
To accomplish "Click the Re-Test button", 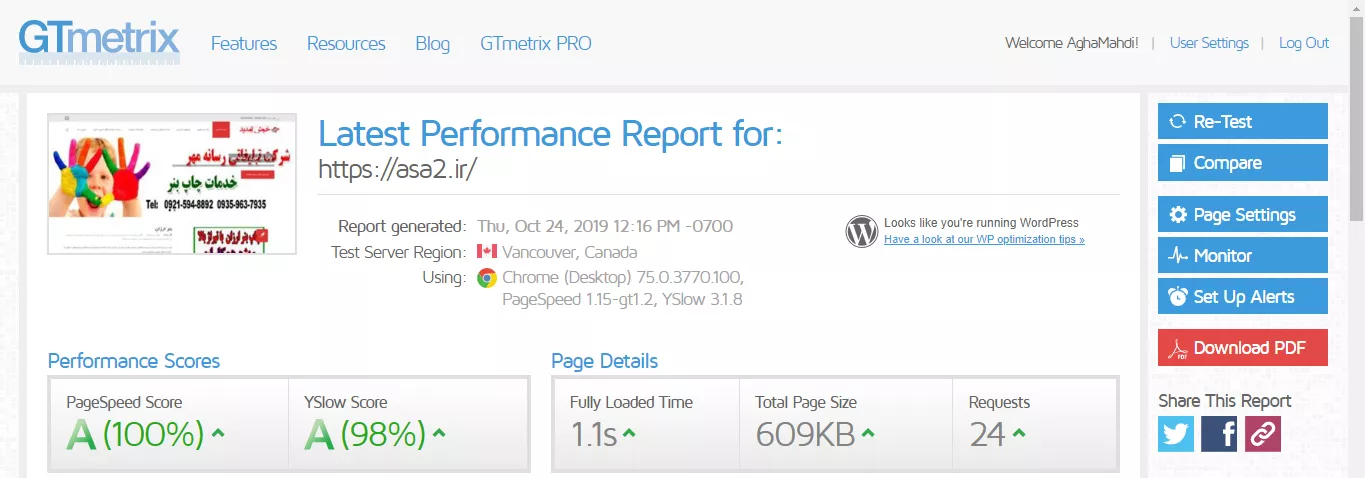I will coord(1243,121).
